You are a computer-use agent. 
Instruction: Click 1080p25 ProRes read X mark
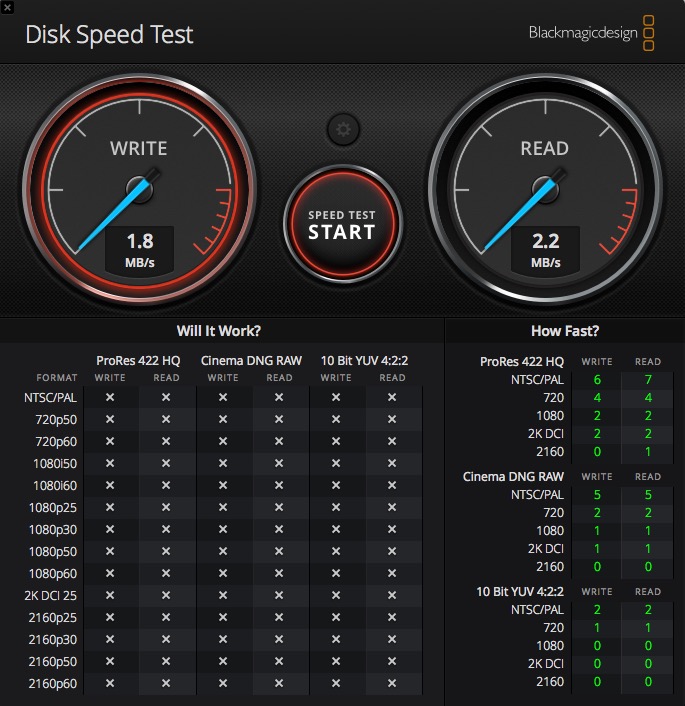click(166, 508)
